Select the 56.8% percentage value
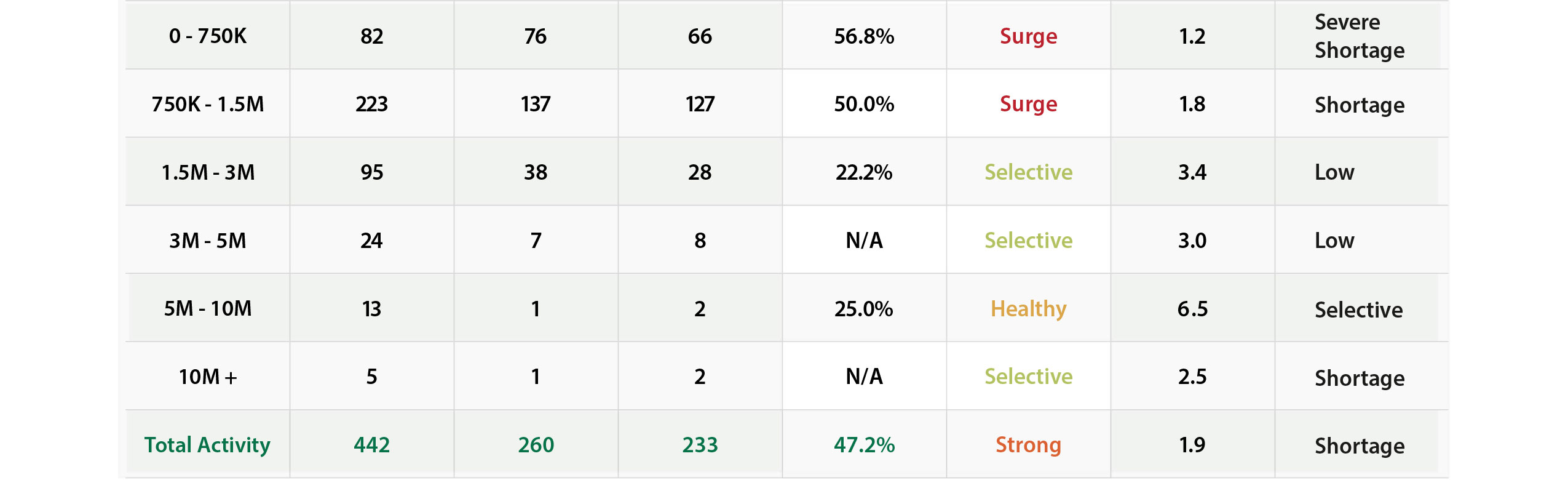This screenshot has width=1568, height=480. pos(863,36)
